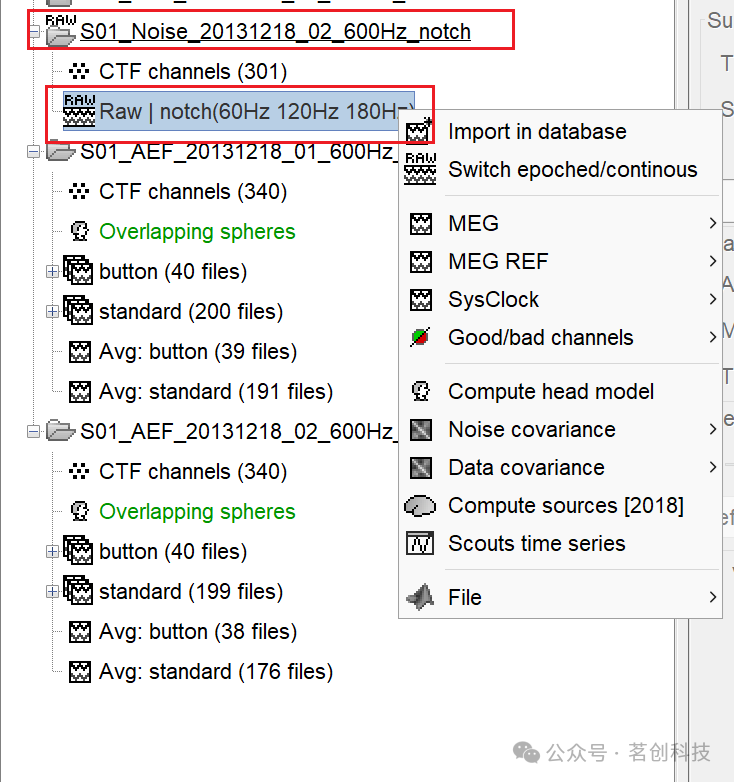
Task: Expand button (40 files) under AEF_01
Action: [x=52, y=271]
